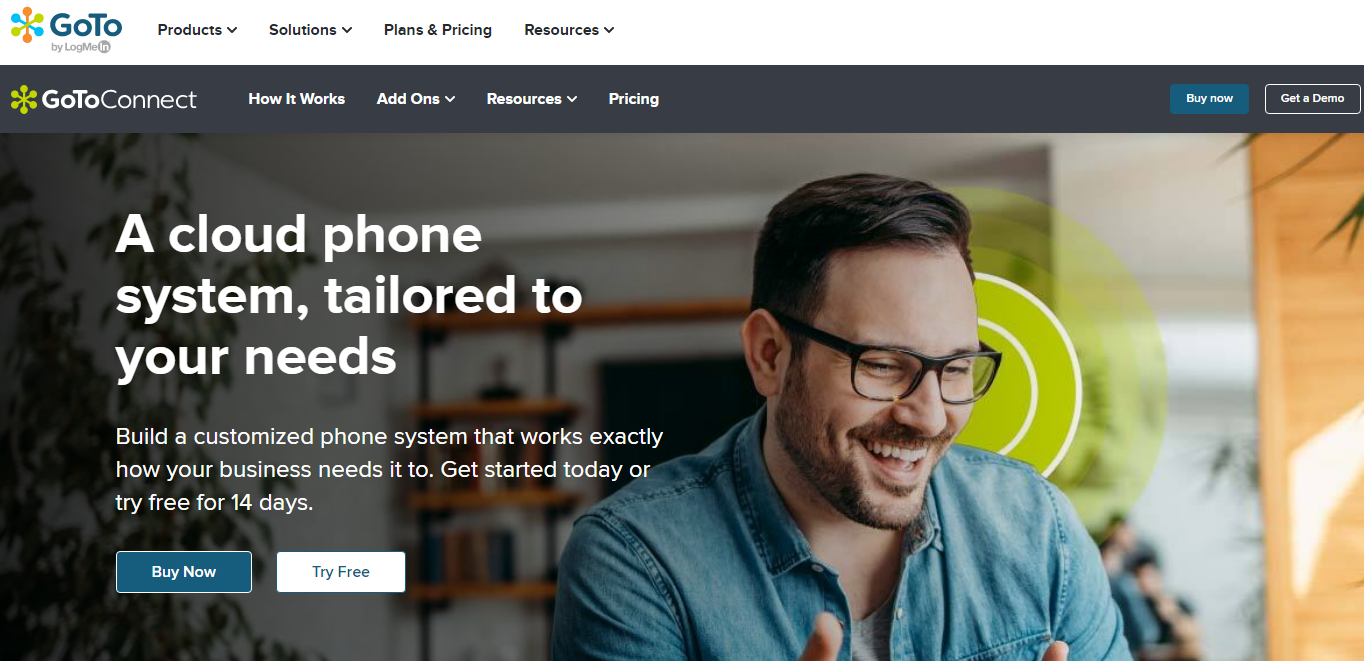The height and width of the screenshot is (661, 1364).
Task: Click the GoToConnect flower icon
Action: click(24, 99)
